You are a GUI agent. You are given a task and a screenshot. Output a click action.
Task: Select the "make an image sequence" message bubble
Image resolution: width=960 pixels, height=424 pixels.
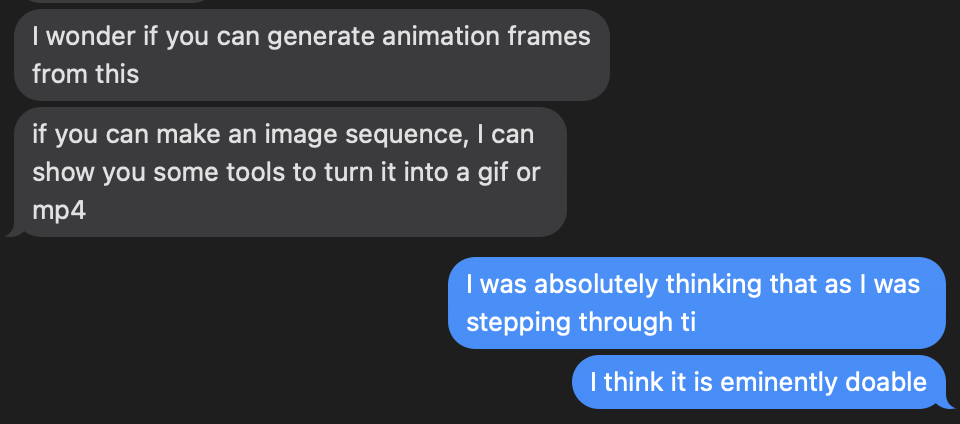tap(290, 172)
